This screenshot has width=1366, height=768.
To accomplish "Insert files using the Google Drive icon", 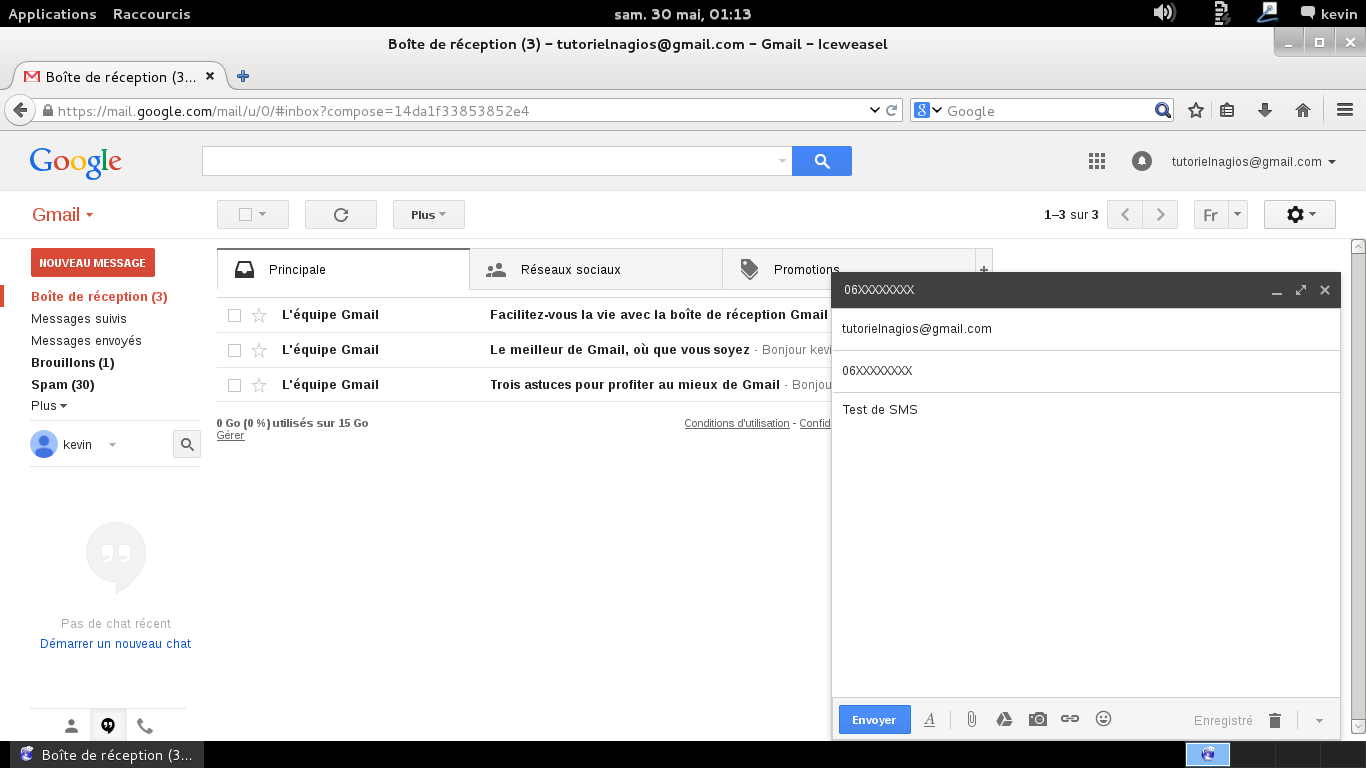I will click(1004, 719).
